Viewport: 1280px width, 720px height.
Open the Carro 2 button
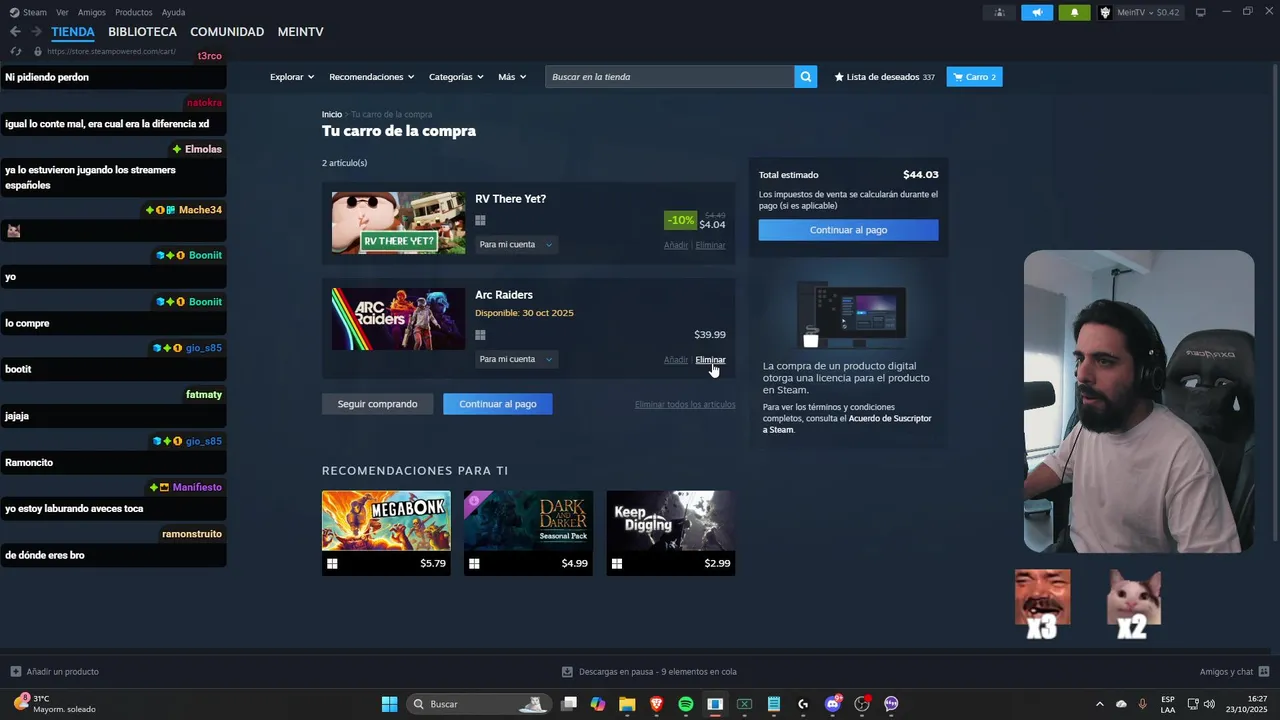point(974,77)
